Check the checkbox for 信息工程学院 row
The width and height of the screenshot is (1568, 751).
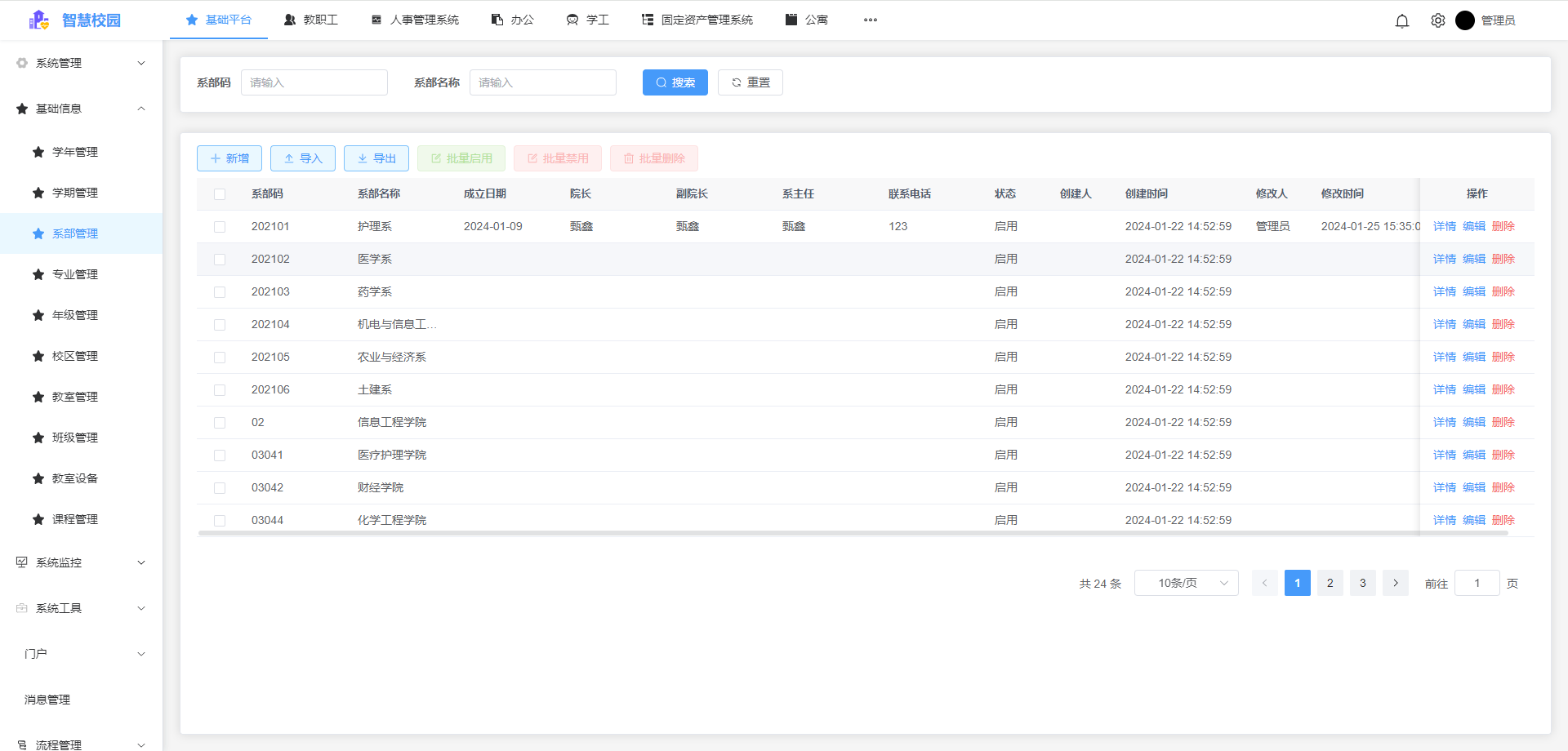[x=219, y=422]
